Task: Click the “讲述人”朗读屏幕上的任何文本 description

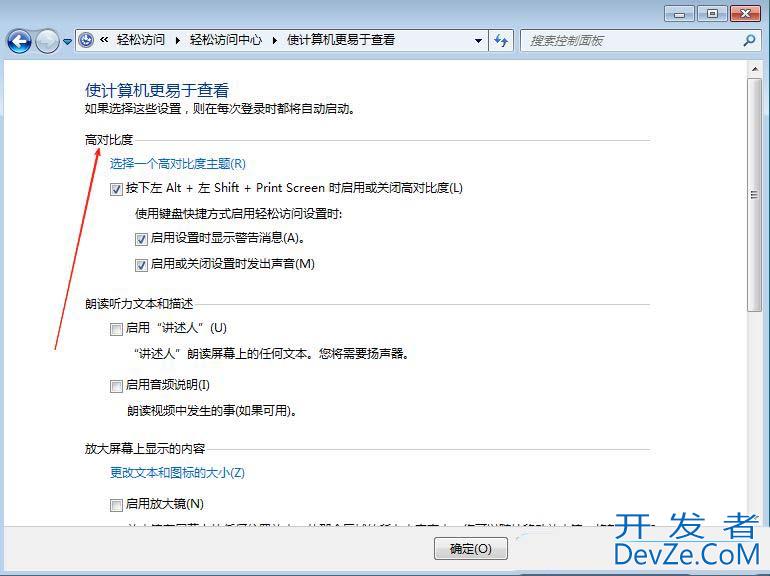Action: coord(272,354)
